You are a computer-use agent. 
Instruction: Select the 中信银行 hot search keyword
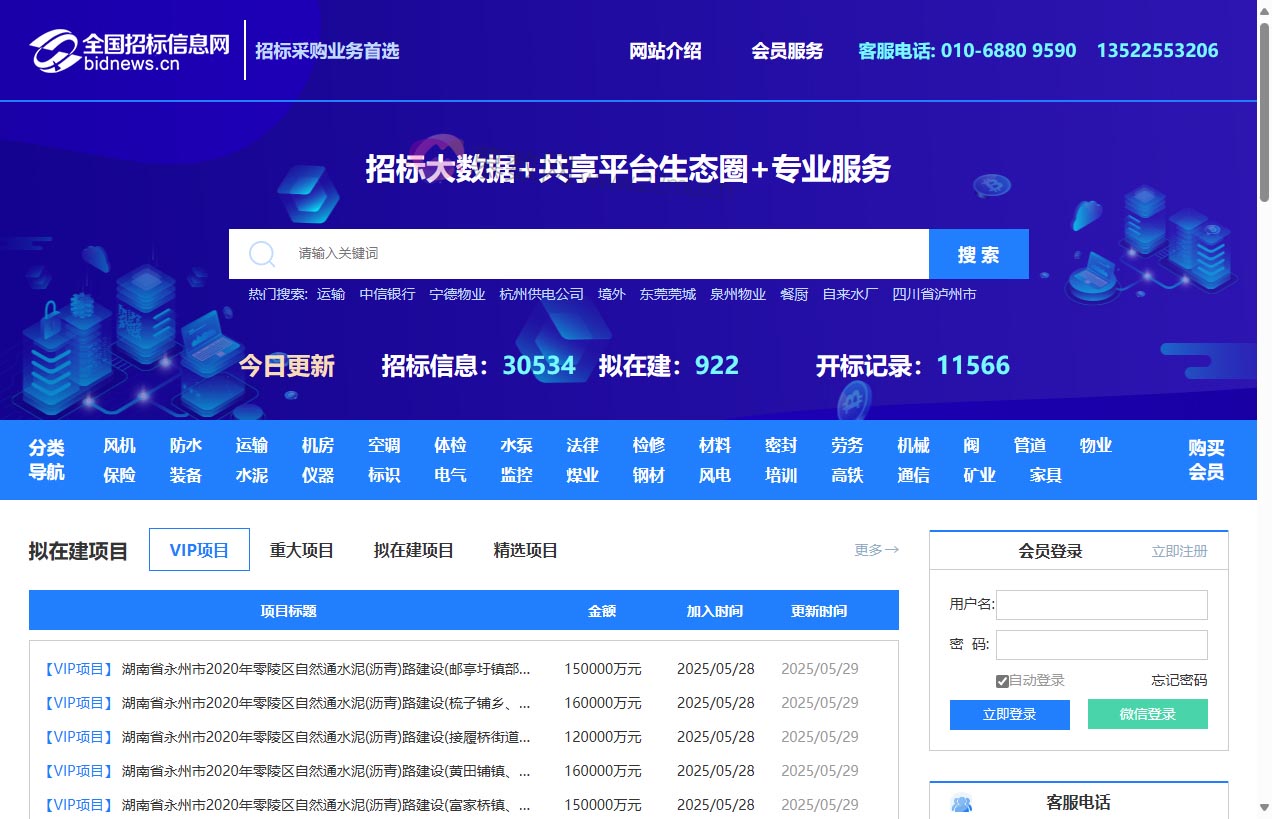tap(387, 294)
